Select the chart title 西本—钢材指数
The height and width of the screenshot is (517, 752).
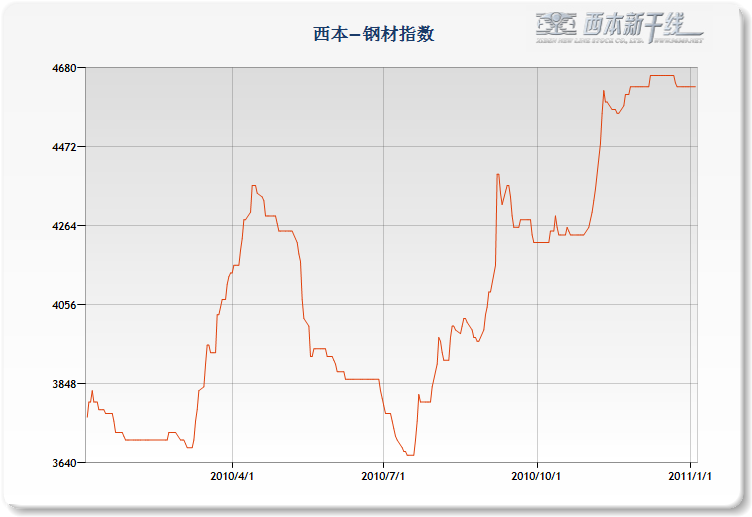coord(374,34)
